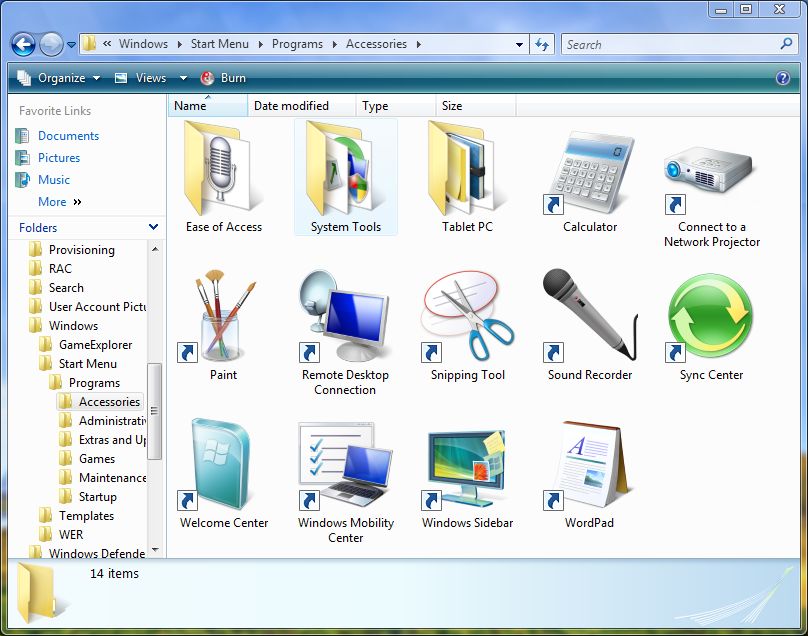Go to Windows in address bar
808x636 pixels.
coord(143,44)
